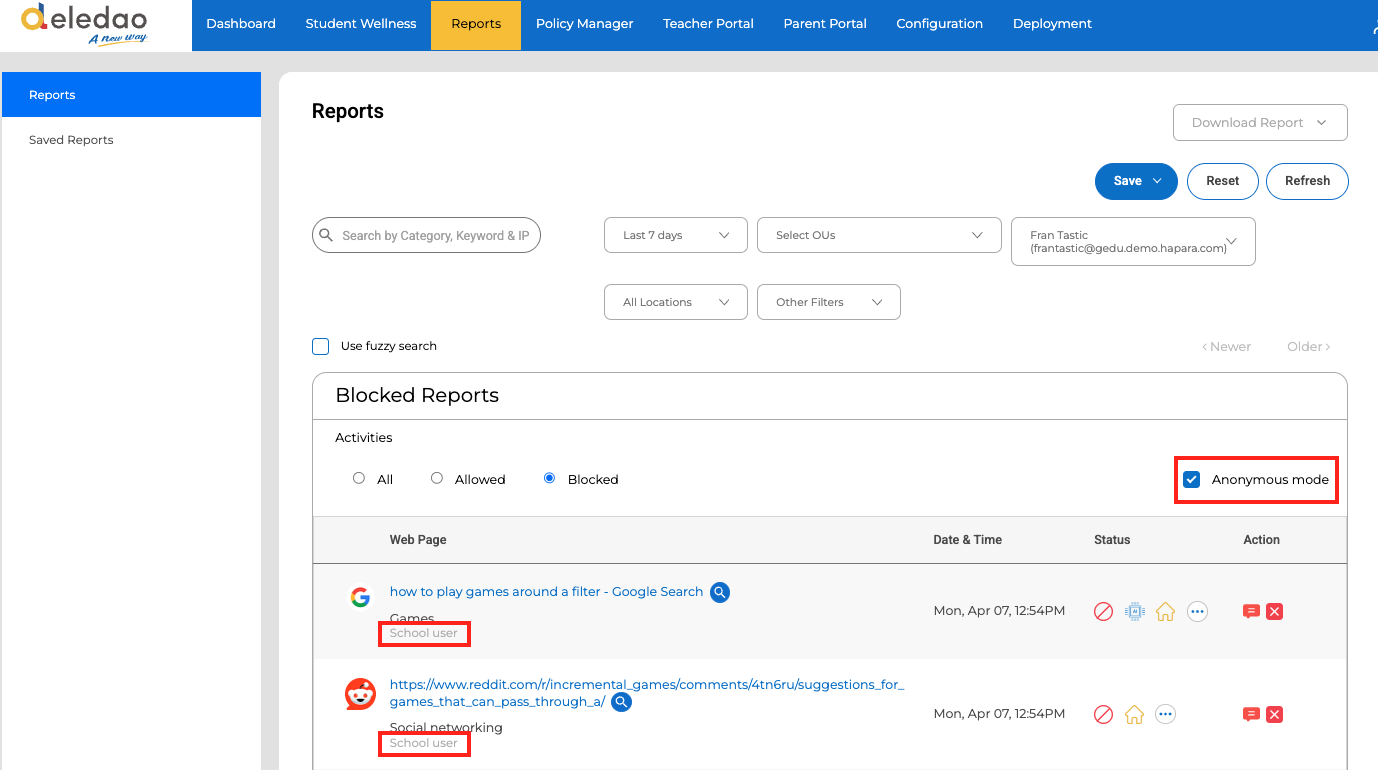1378x770 pixels.
Task: Open the Deployment tab
Action: pos(1052,24)
